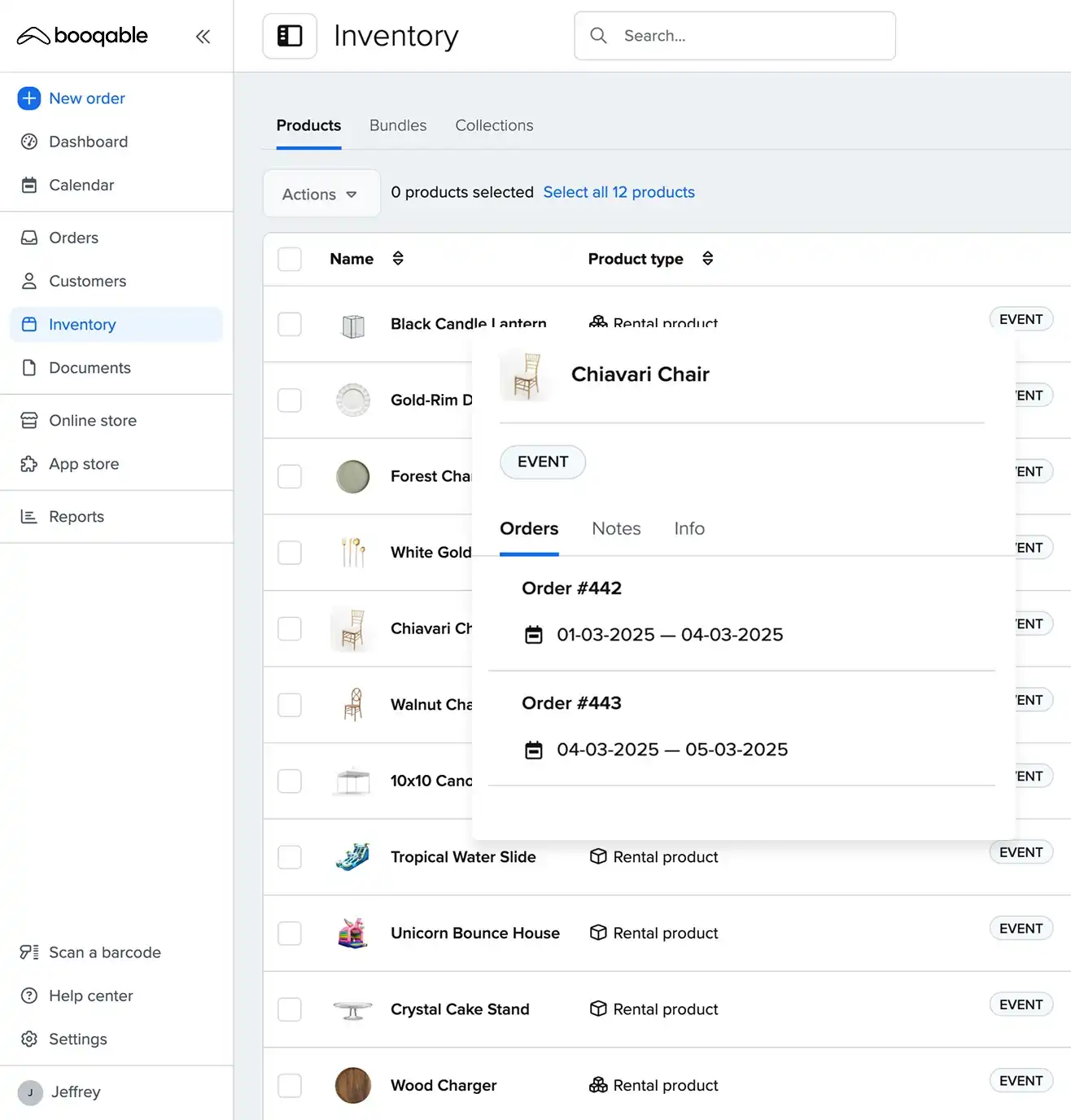Check the Tropical Water Slide checkbox
This screenshot has height=1120, width=1071.
click(x=290, y=856)
